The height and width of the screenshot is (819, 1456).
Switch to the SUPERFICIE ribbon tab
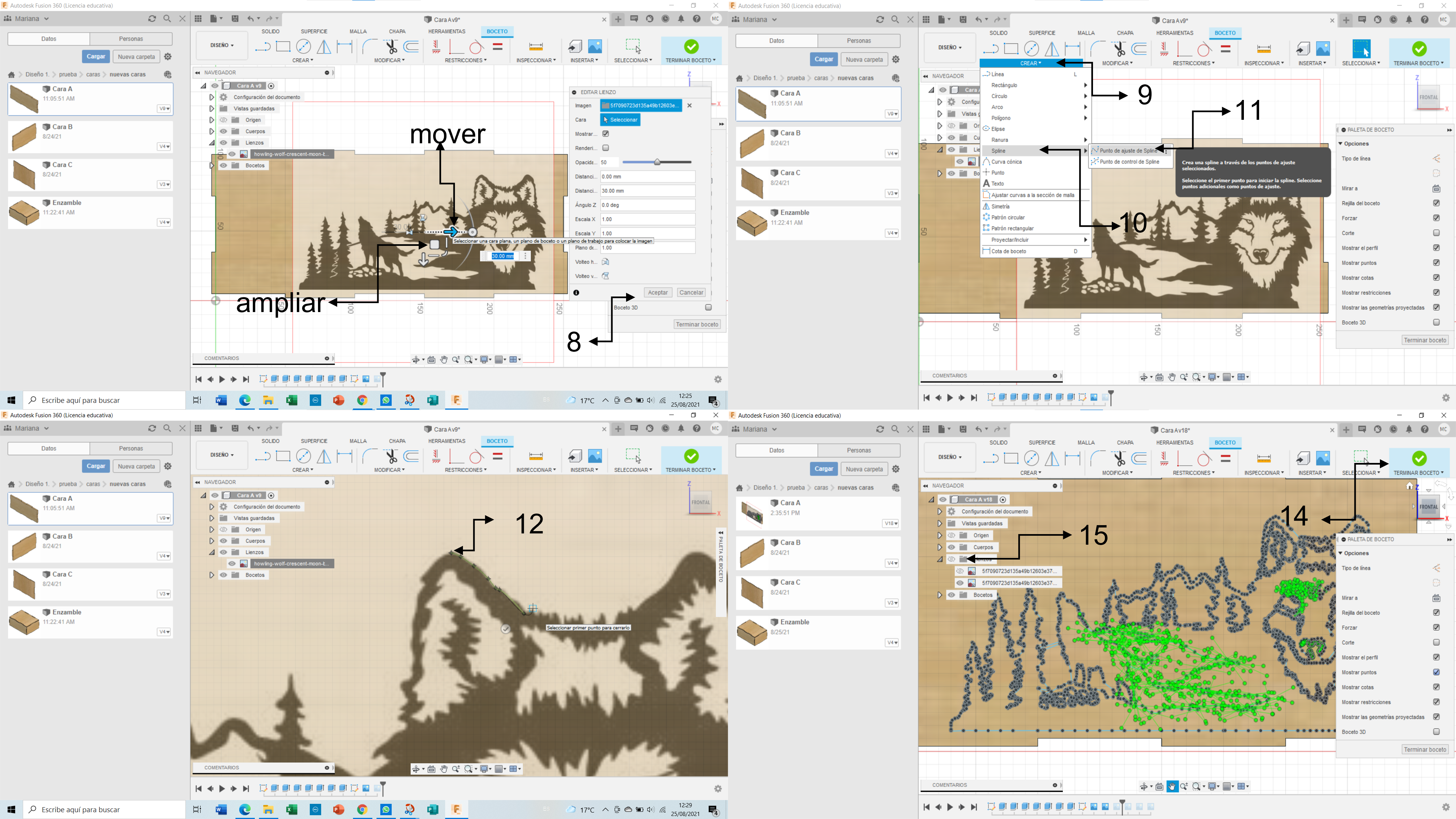coord(314,31)
